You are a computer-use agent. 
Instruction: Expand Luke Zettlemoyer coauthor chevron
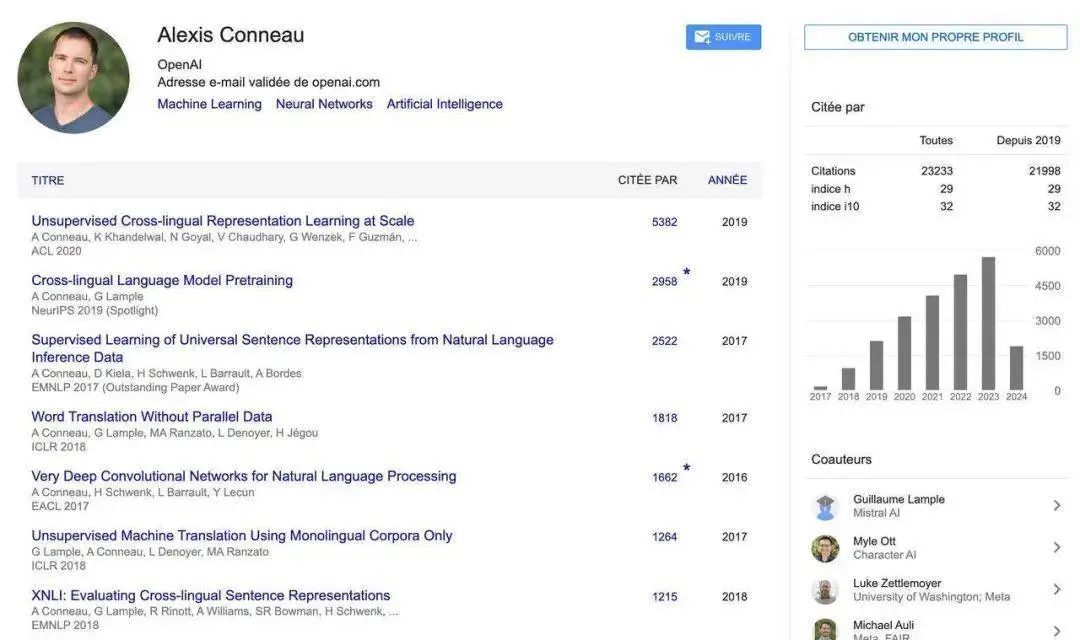click(1056, 590)
